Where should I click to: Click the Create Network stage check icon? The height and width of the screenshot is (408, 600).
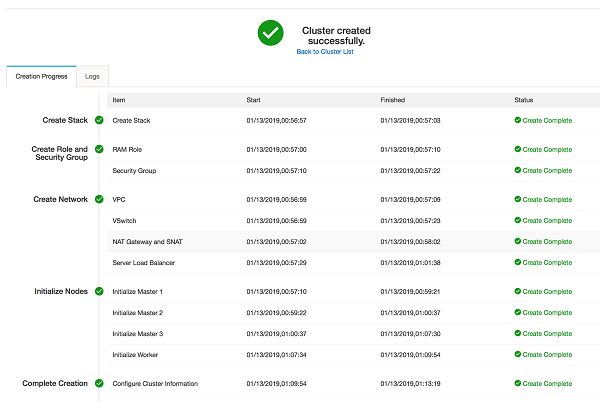point(99,199)
